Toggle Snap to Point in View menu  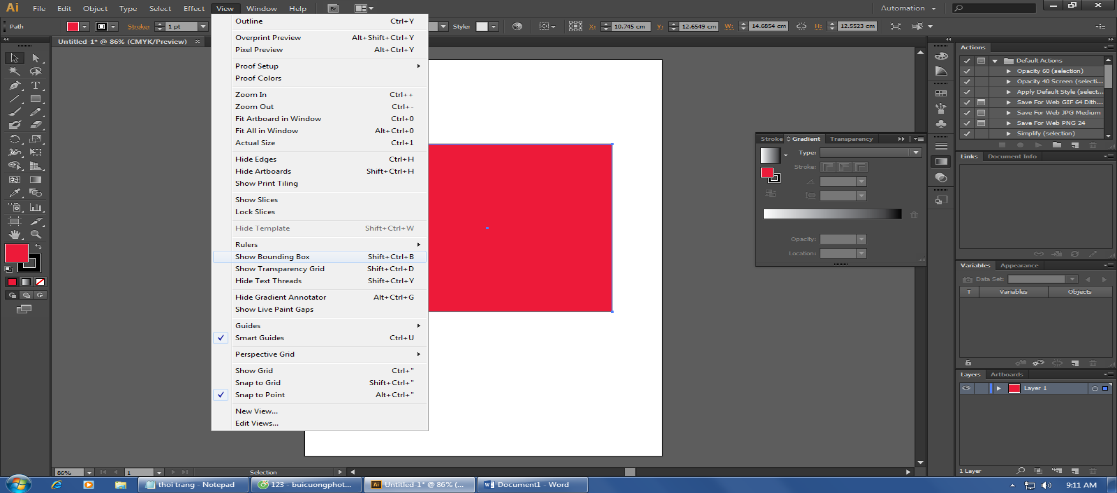point(221,395)
